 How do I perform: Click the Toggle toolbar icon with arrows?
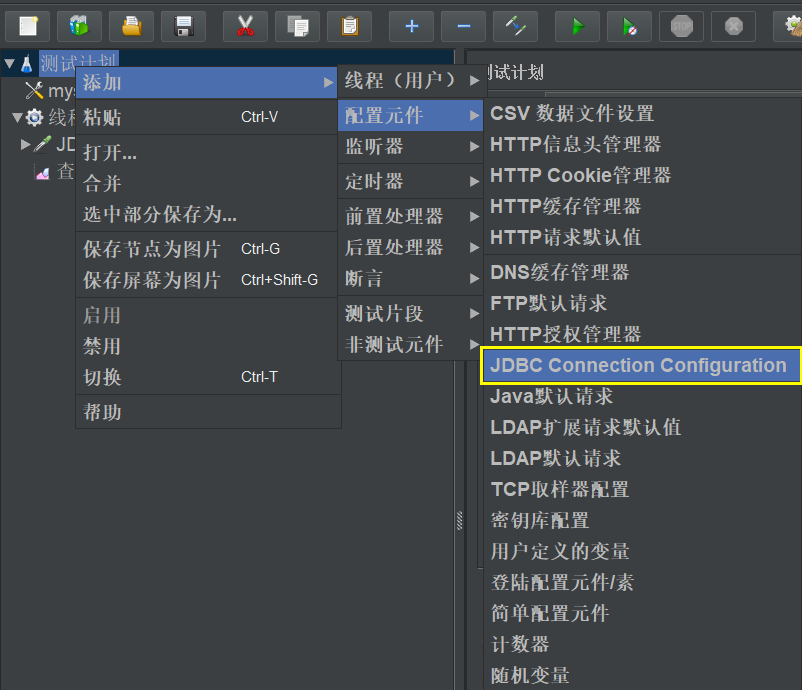(x=515, y=26)
